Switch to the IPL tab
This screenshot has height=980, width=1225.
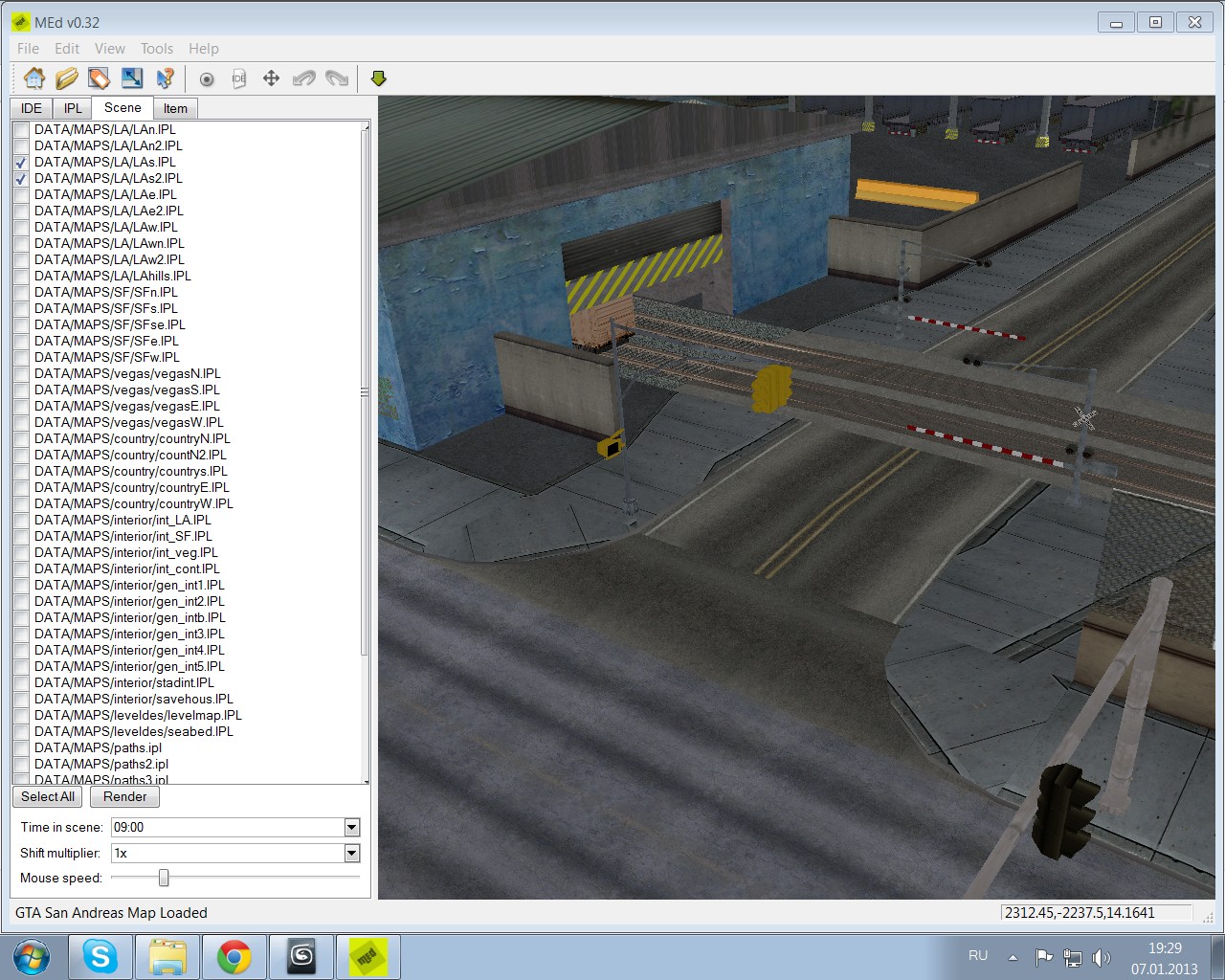tap(73, 108)
